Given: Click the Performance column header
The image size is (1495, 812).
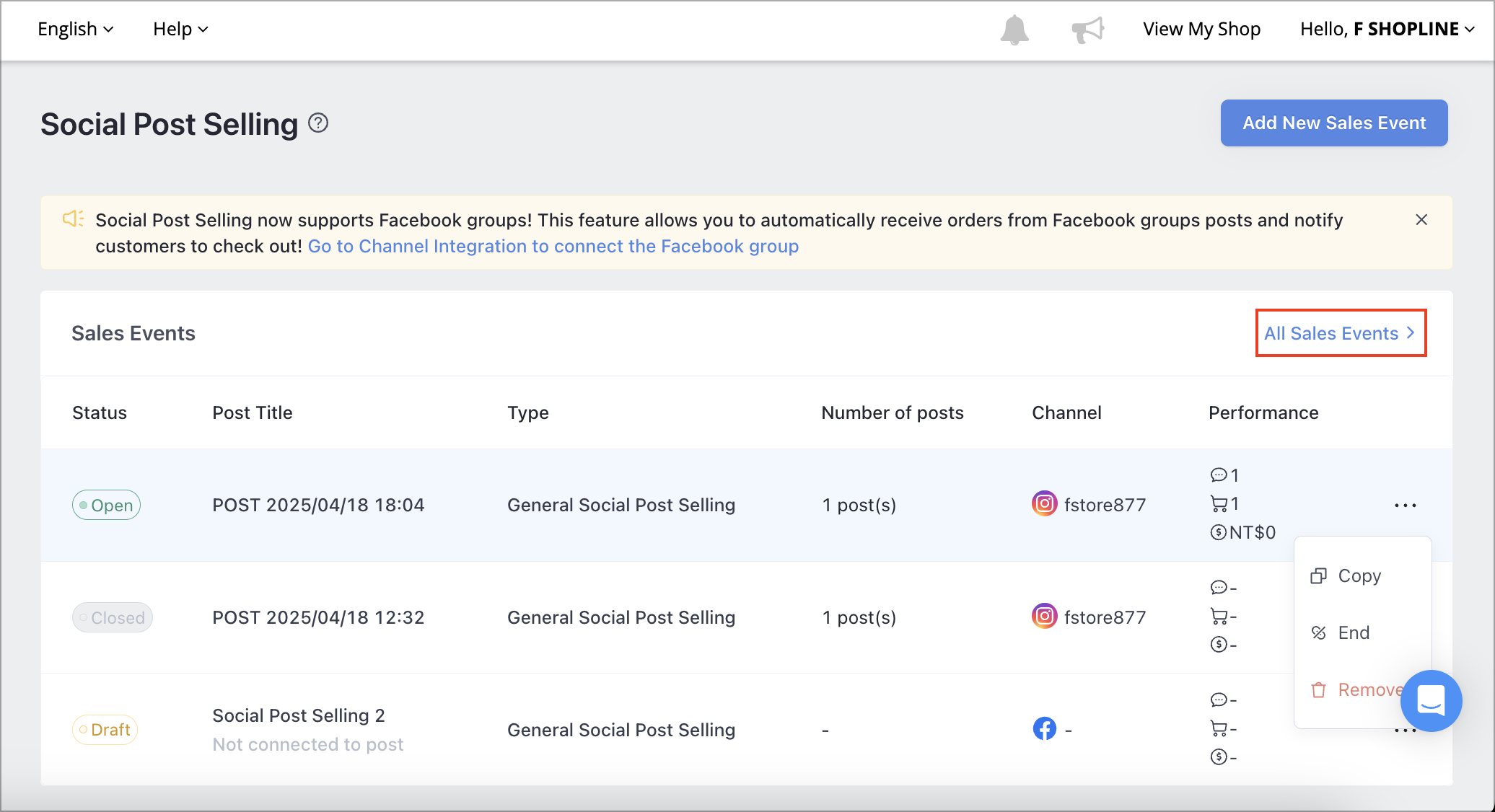Looking at the screenshot, I should (x=1263, y=412).
